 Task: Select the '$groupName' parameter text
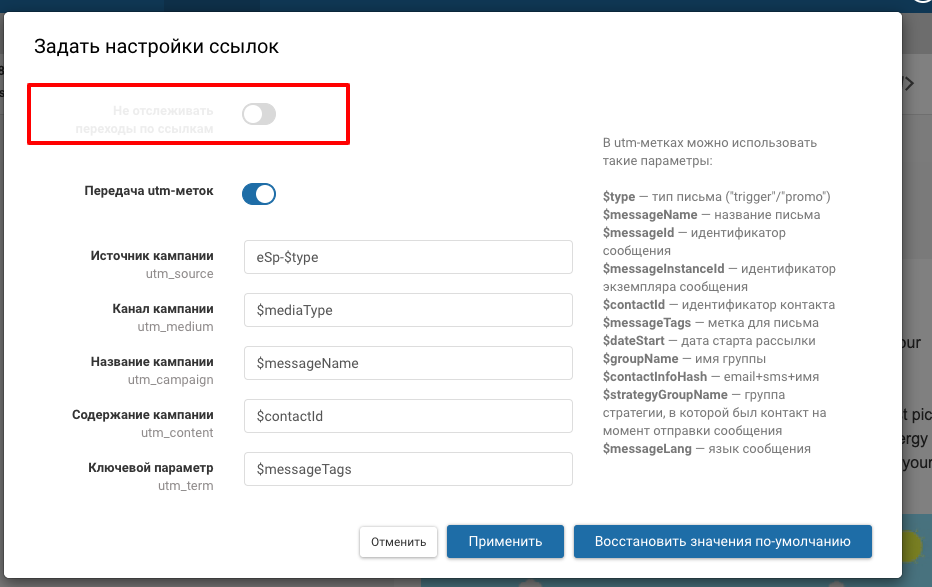(640, 359)
